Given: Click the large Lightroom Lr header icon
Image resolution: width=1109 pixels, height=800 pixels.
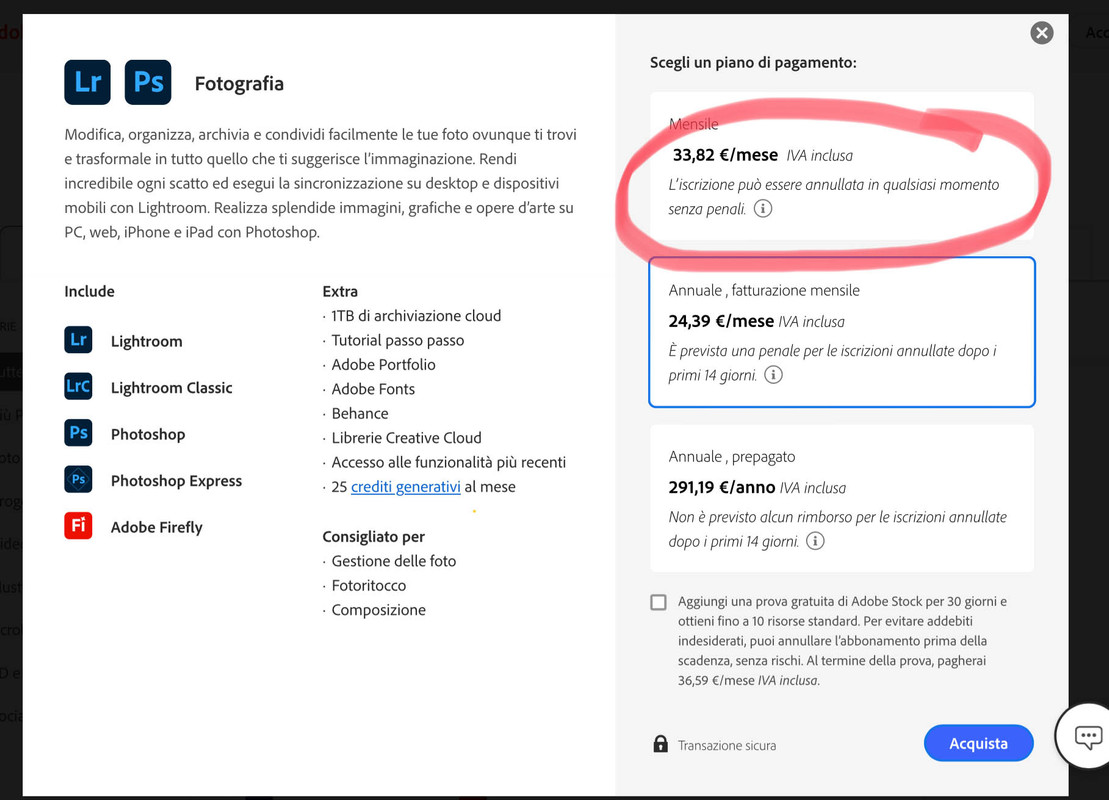Looking at the screenshot, I should point(87,82).
